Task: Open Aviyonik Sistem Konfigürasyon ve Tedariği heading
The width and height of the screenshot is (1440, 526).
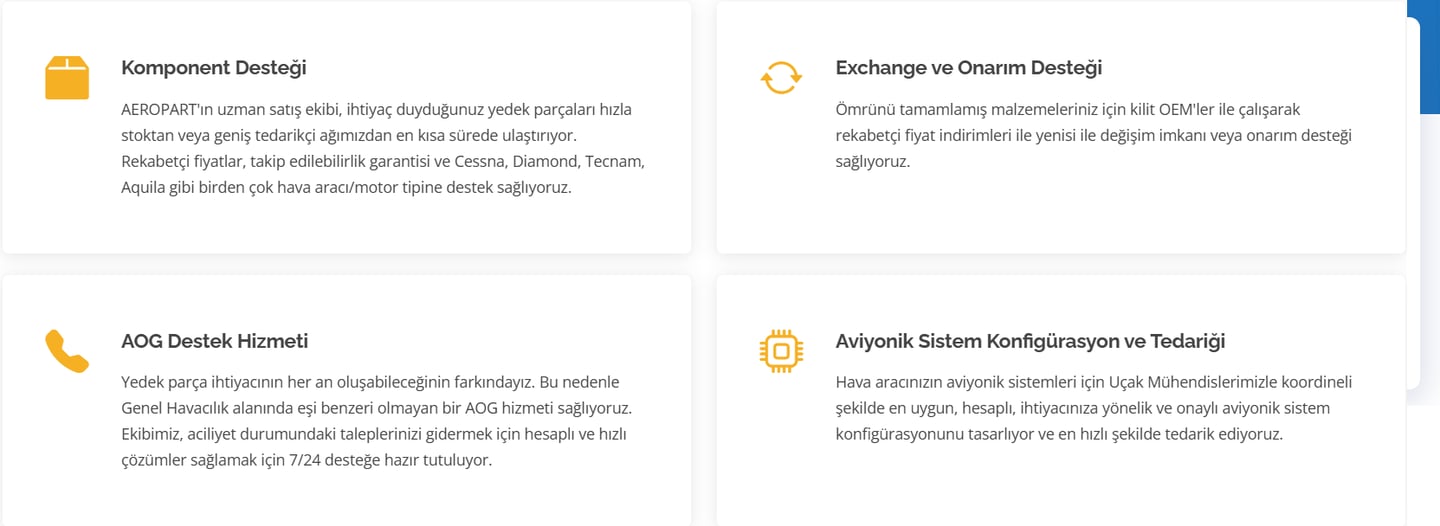Action: (1030, 341)
